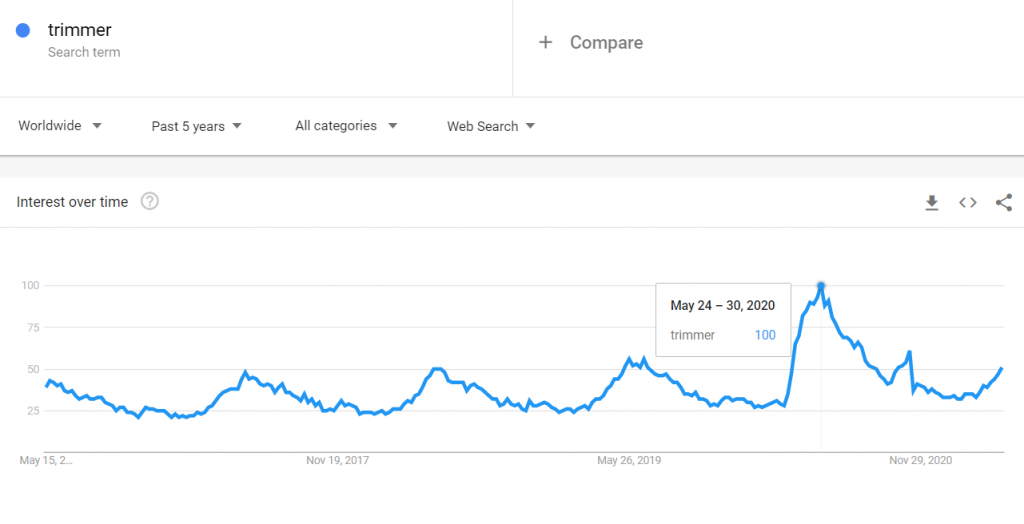Open help for Interest over time
Image resolution: width=1024 pixels, height=524 pixels.
pyautogui.click(x=150, y=202)
